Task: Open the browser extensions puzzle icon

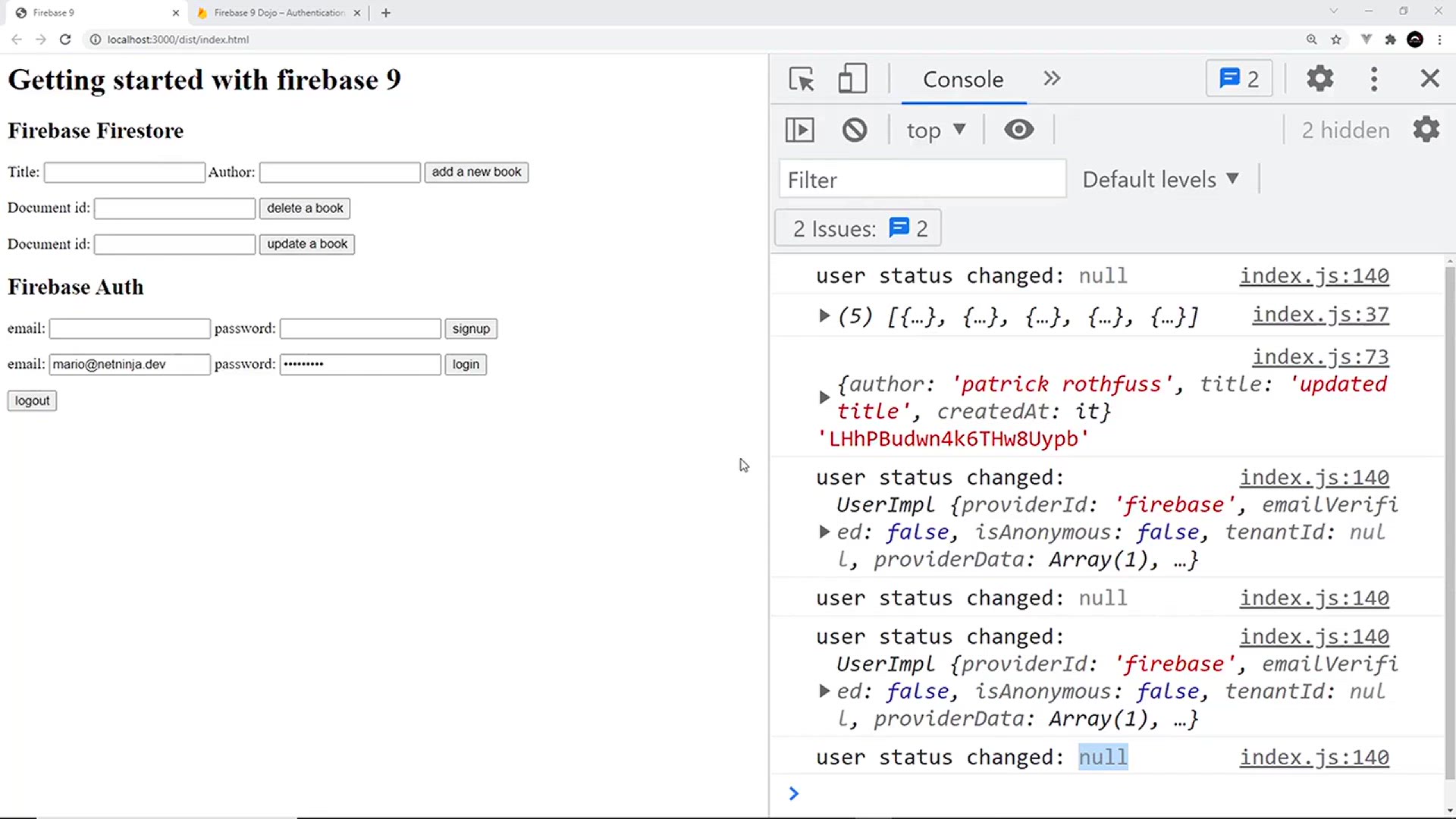Action: (1390, 39)
